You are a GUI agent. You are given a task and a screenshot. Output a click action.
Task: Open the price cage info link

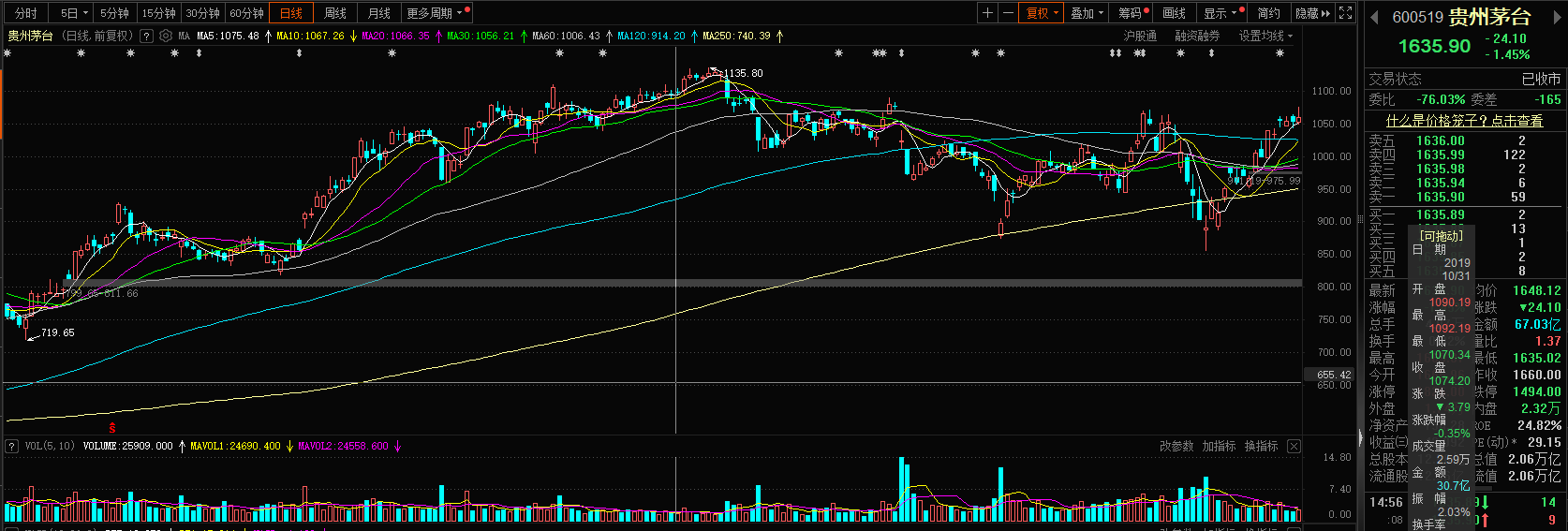point(1464,121)
